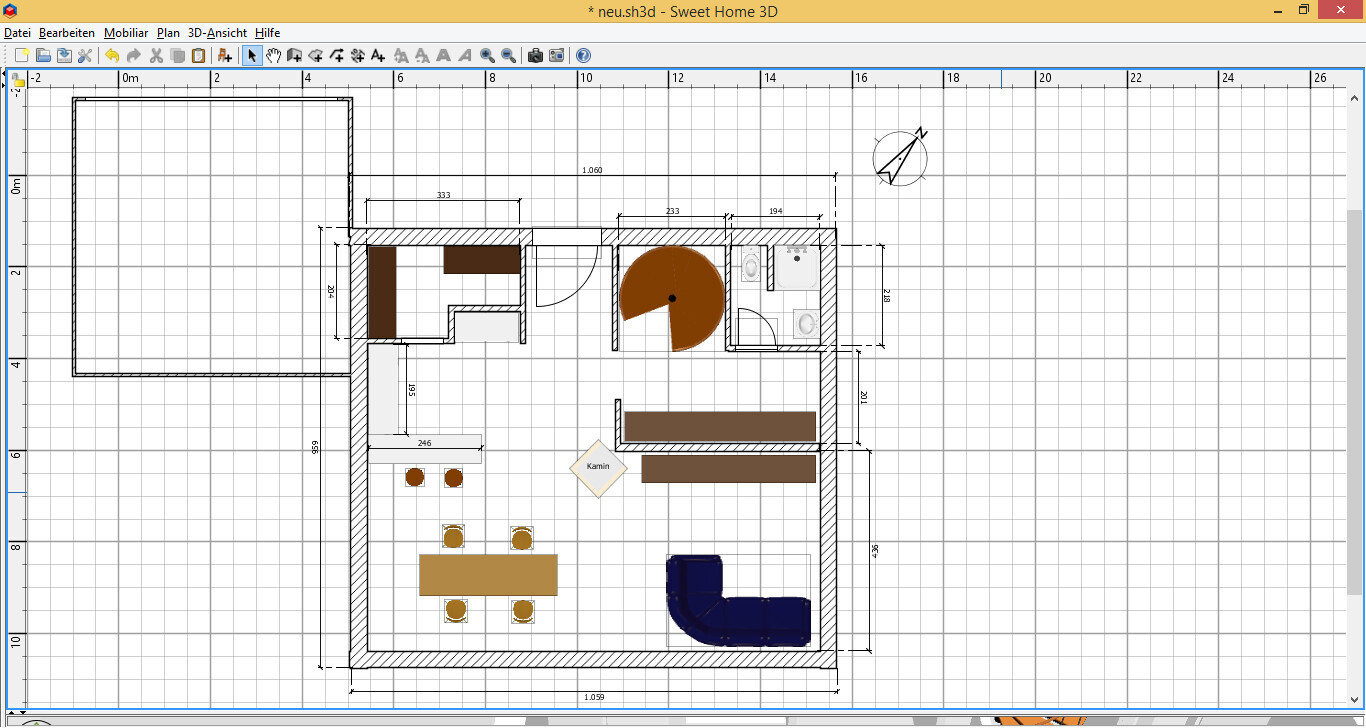The height and width of the screenshot is (728, 1366).
Task: Create a new home file
Action: click(x=21, y=56)
